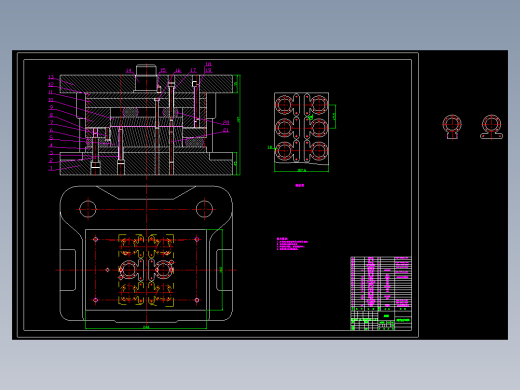
Task: Click part balloon number 21
Action: tap(226, 130)
